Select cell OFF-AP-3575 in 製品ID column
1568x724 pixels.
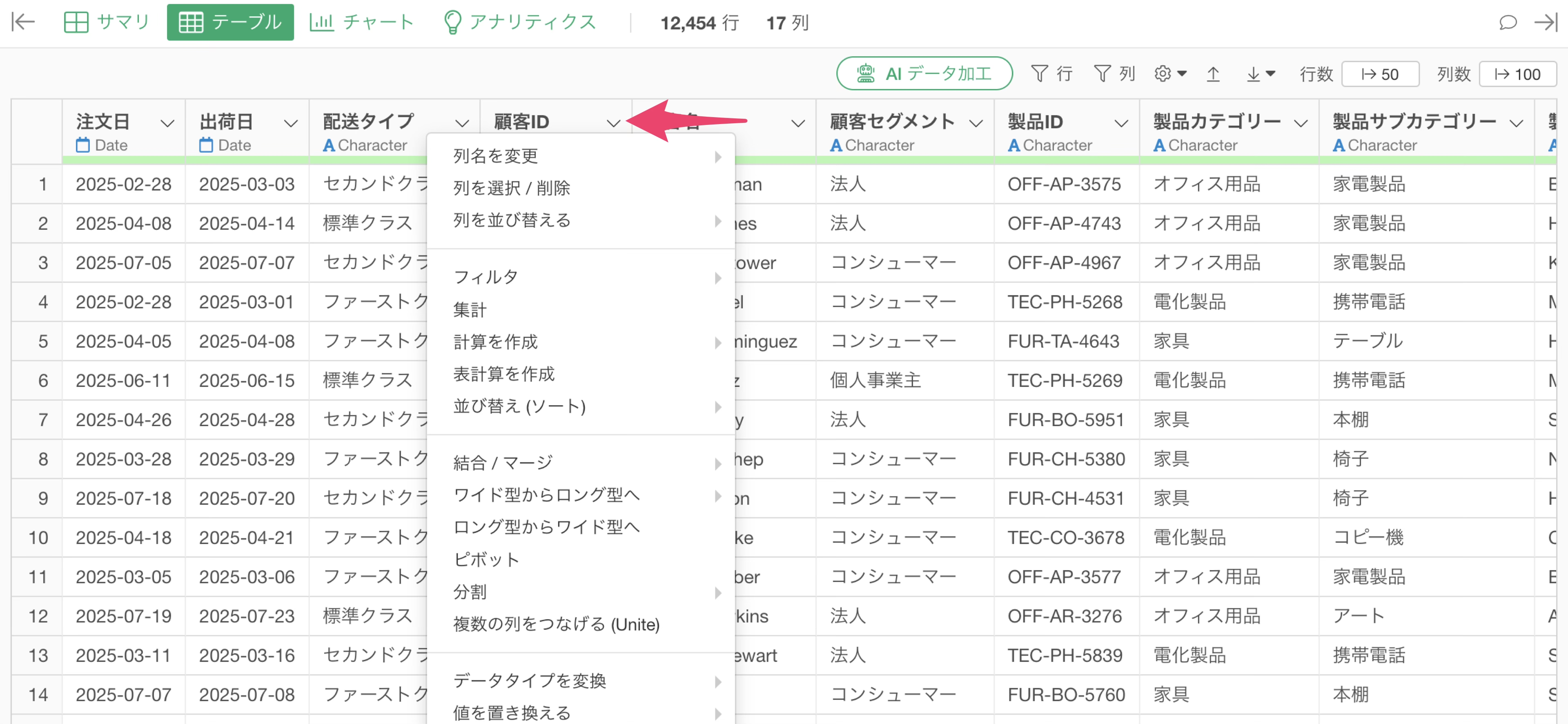click(x=1067, y=184)
